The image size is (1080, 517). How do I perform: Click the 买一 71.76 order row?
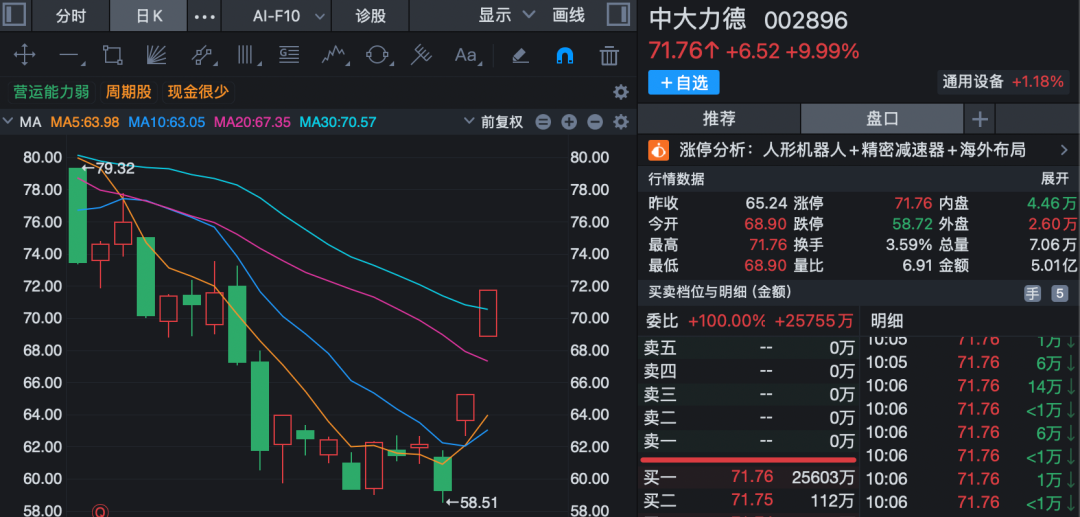click(x=749, y=476)
